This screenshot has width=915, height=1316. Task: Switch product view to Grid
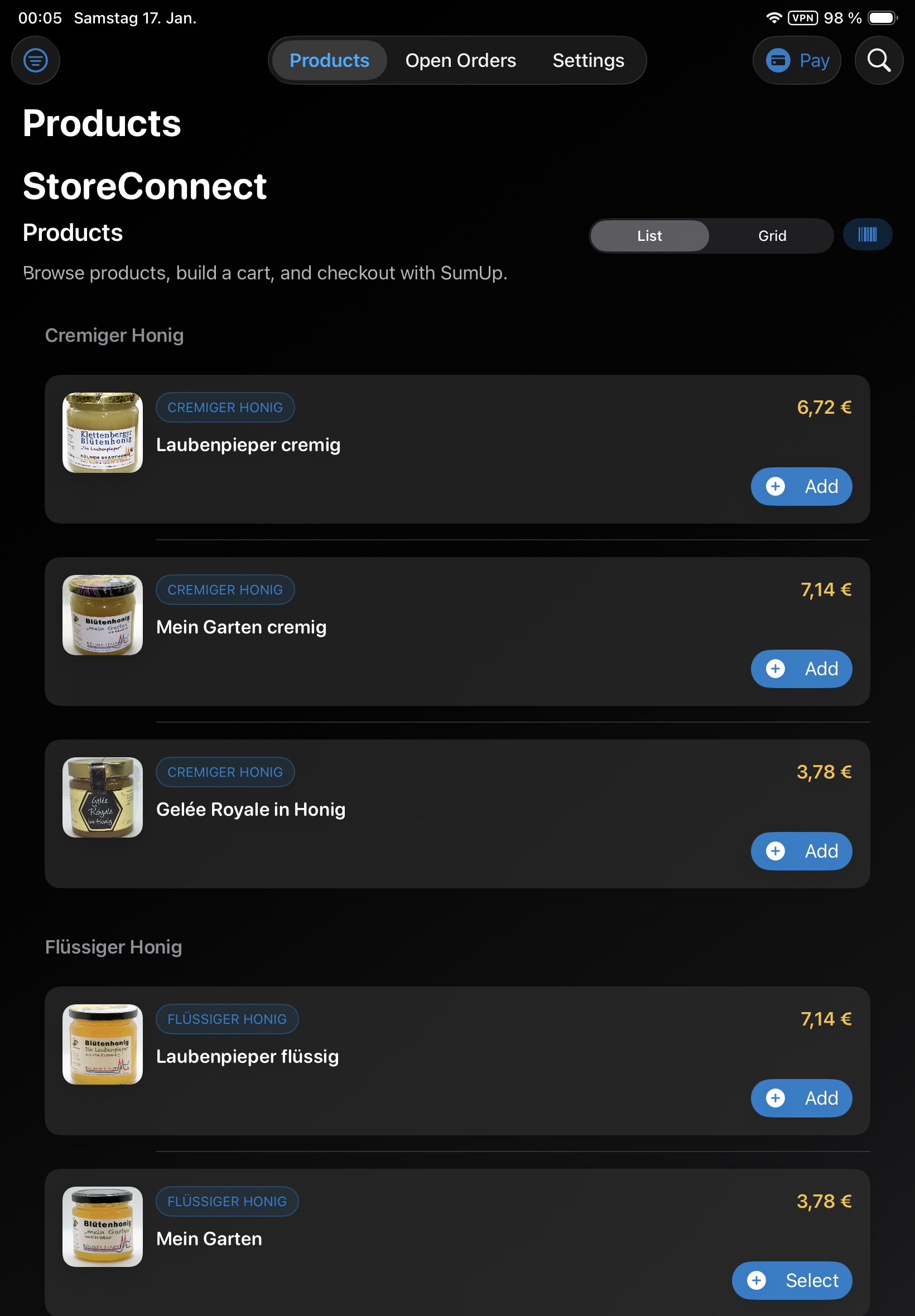click(772, 235)
